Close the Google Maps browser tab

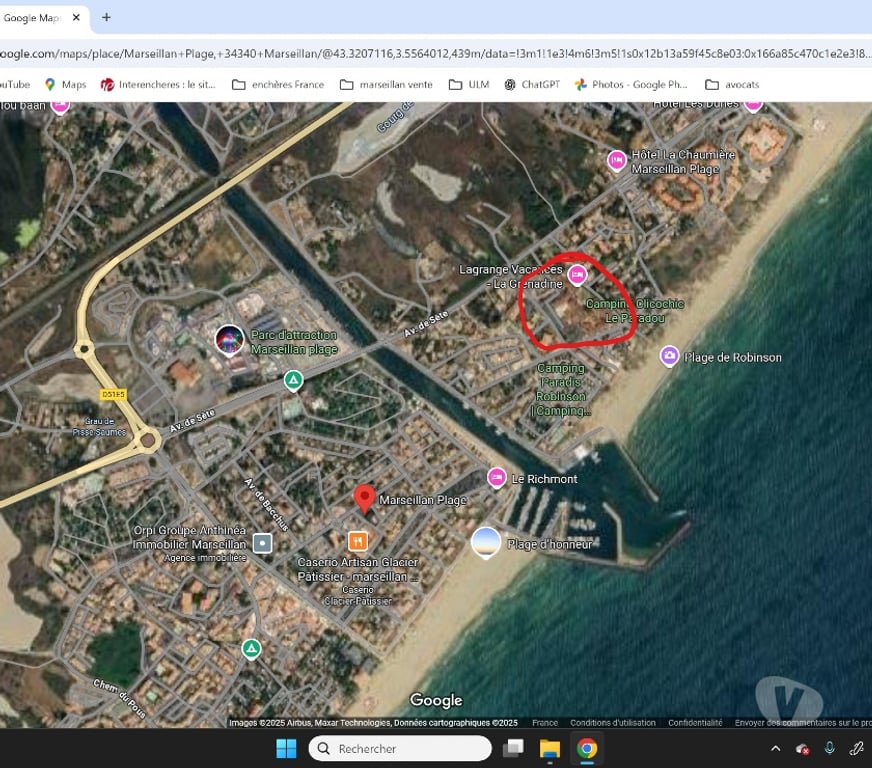(76, 17)
